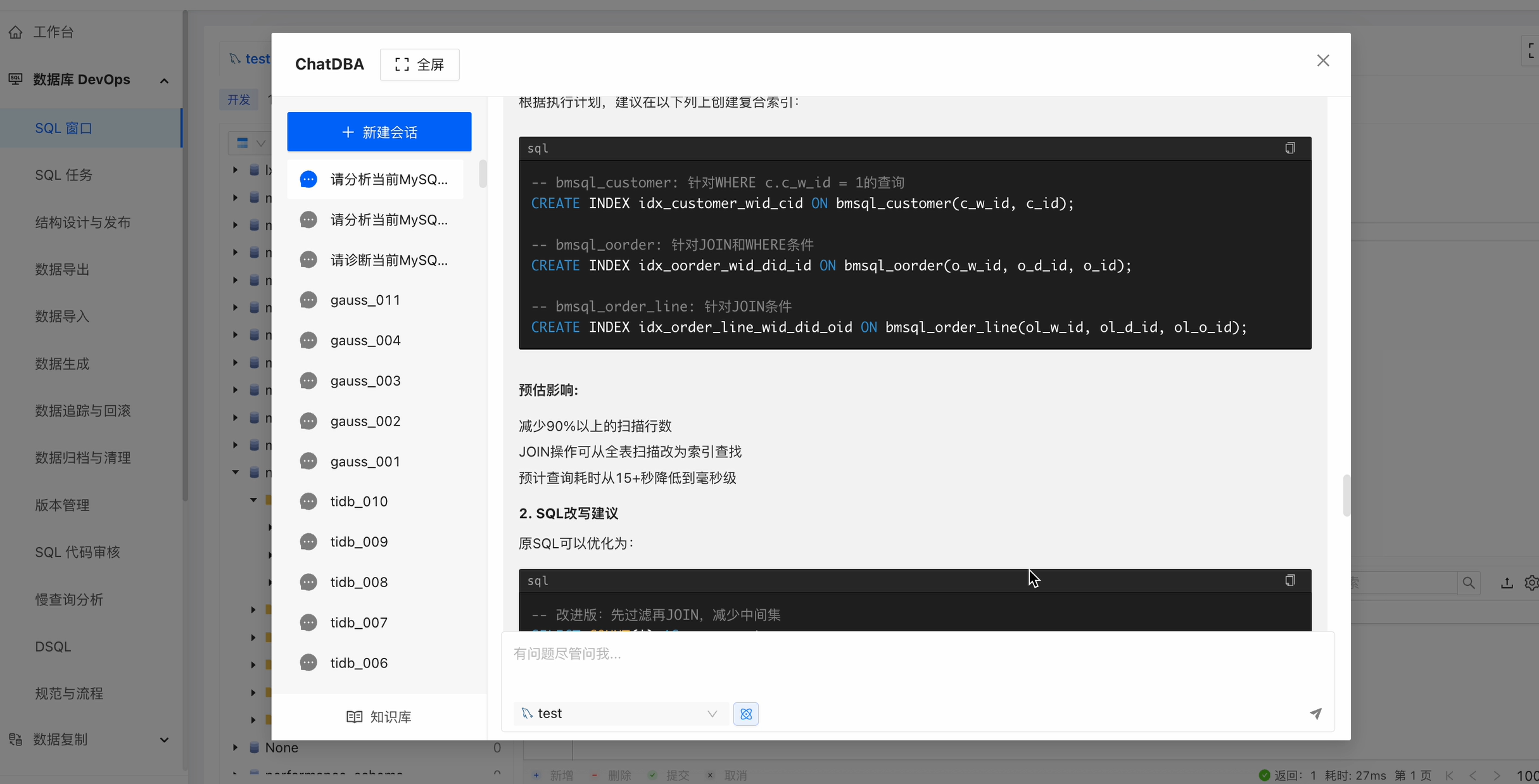Open the gauss_001 conversation
The image size is (1539, 784).
[x=375, y=462]
